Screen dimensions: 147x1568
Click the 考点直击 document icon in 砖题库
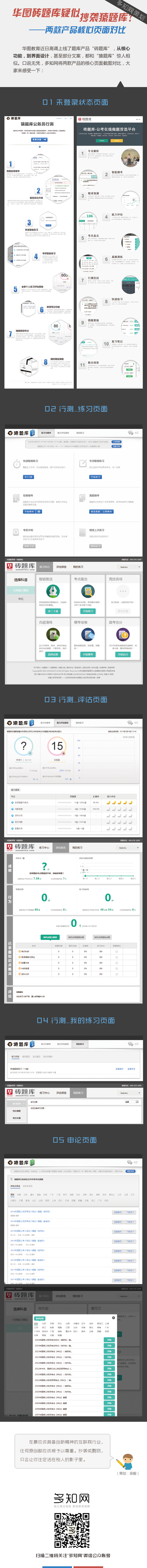(88, 591)
